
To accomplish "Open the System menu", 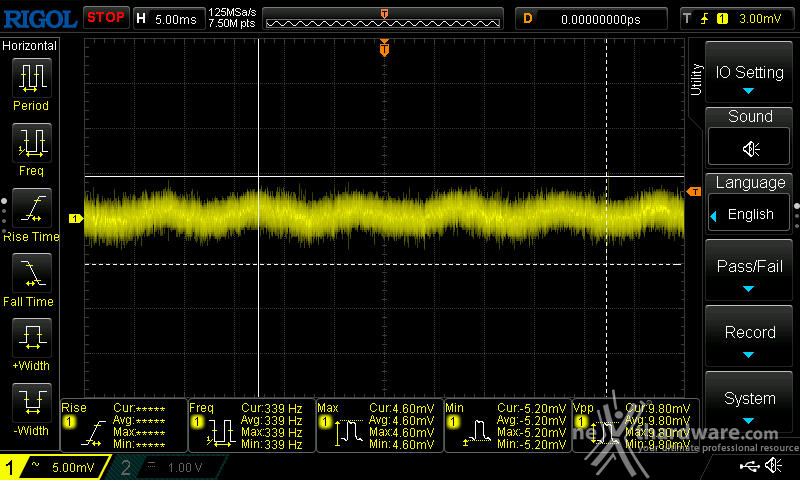I will 748,403.
